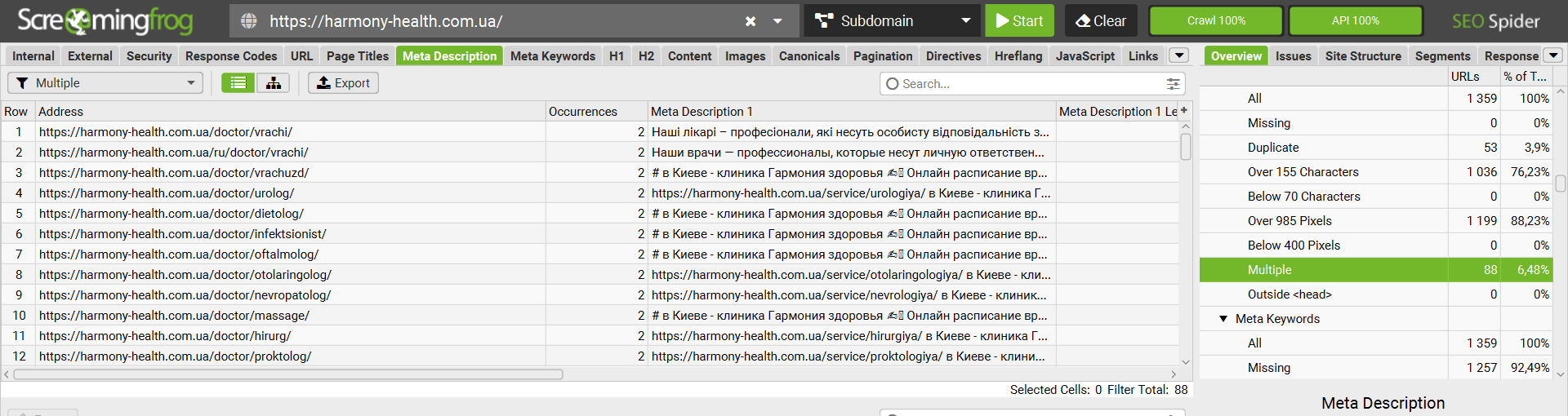Show more right panel tabs arrow
Viewport: 1568px width, 416px height.
[x=1553, y=55]
